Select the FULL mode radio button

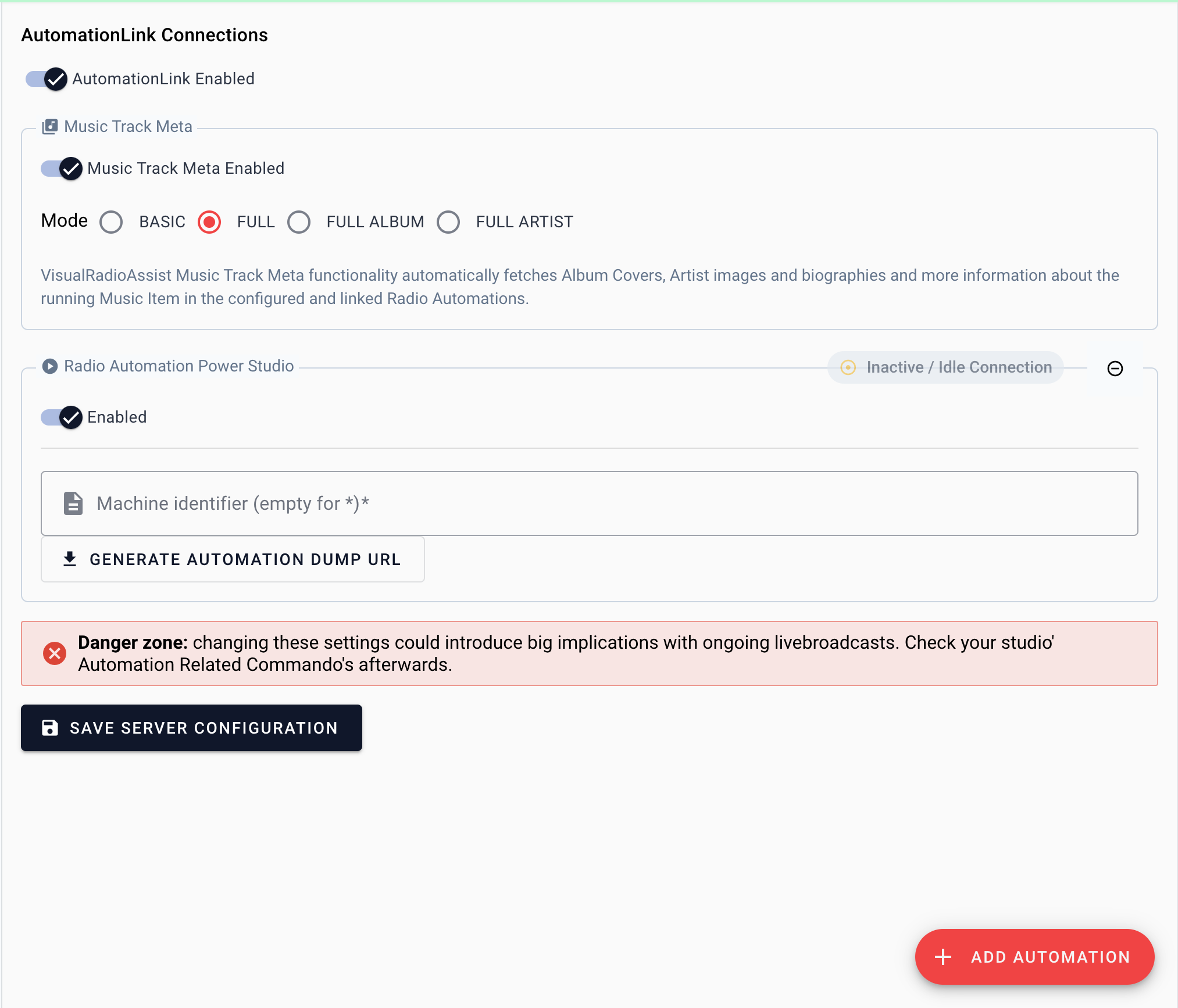209,222
